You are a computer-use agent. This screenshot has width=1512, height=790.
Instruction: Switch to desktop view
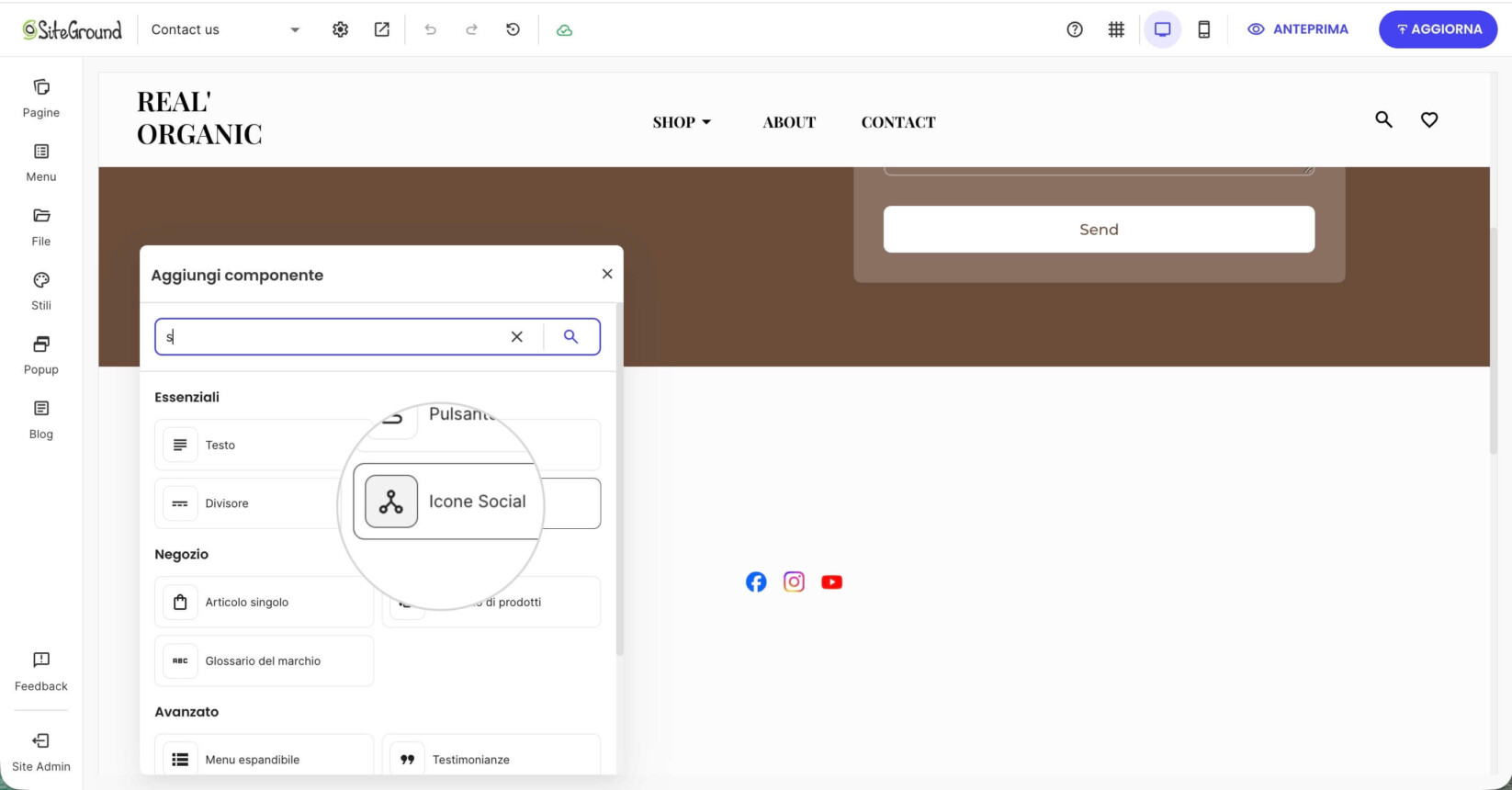(1163, 29)
